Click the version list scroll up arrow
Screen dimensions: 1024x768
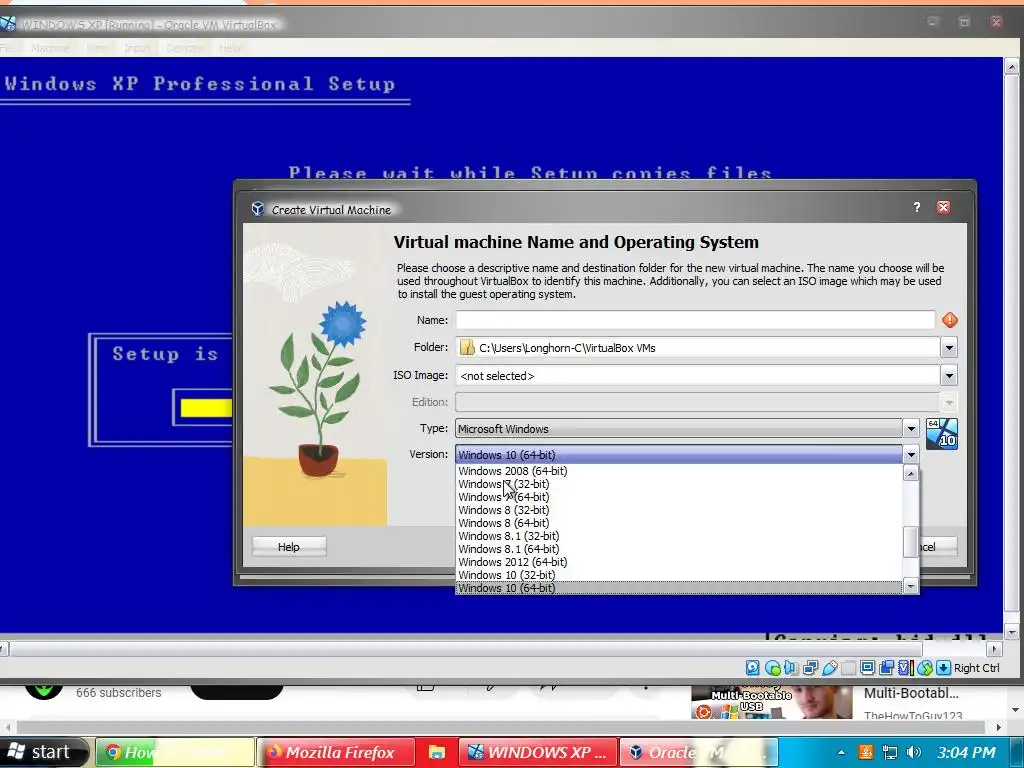click(911, 473)
